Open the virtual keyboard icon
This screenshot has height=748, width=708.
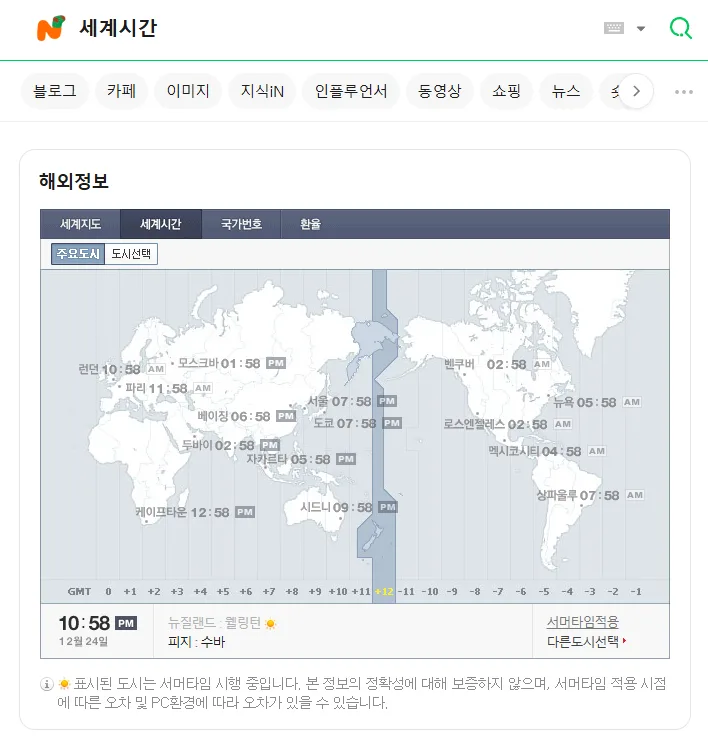[x=614, y=28]
